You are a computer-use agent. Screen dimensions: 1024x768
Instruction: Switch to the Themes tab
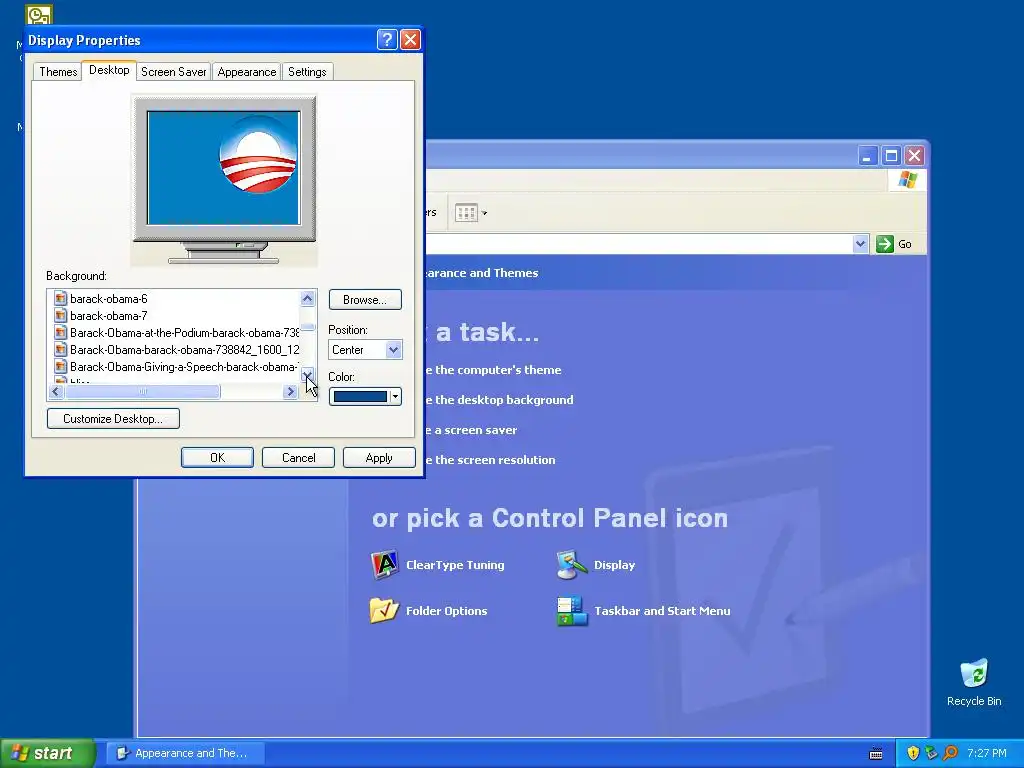point(58,72)
